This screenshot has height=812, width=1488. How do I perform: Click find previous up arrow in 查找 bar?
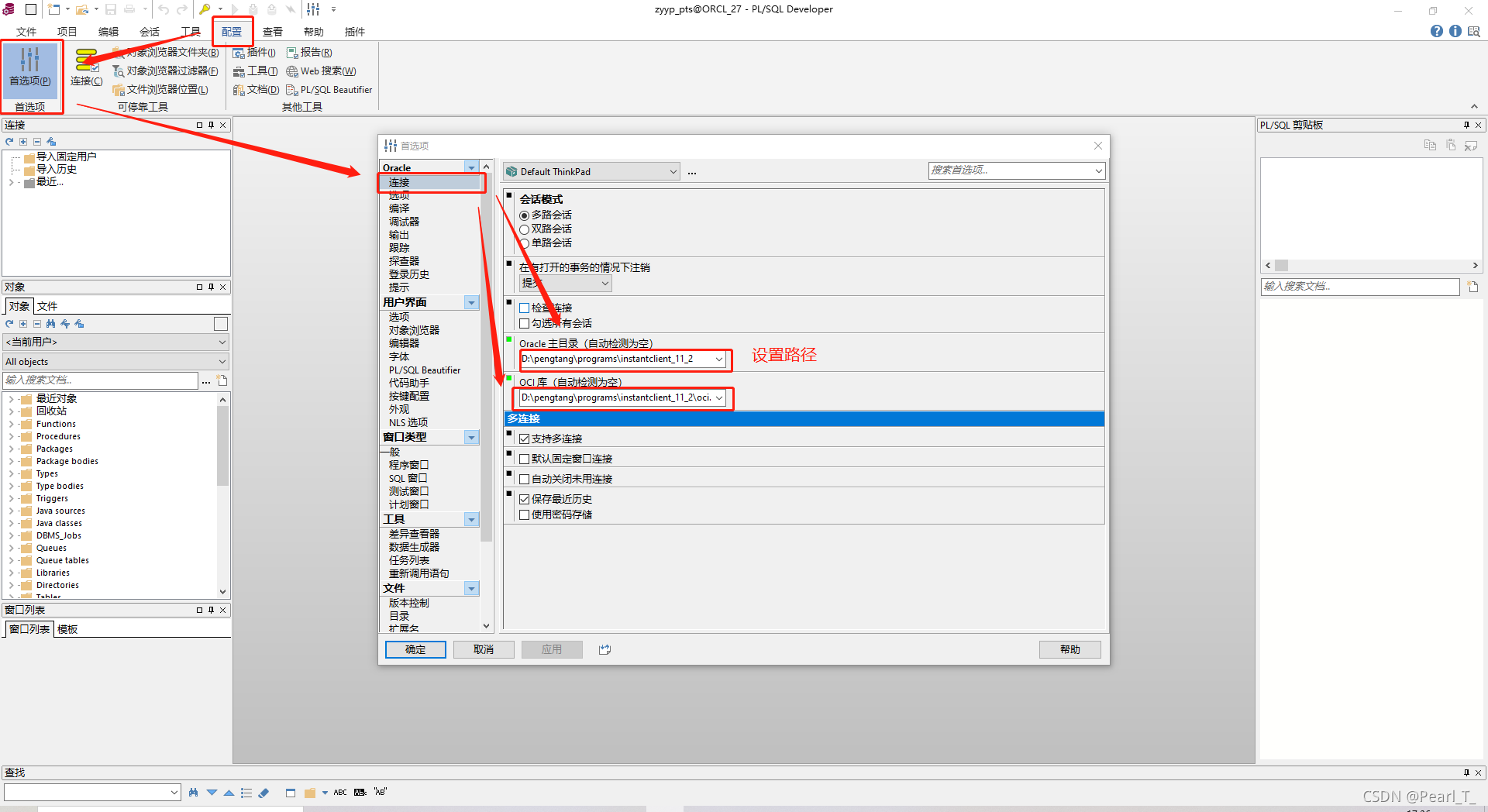point(229,792)
